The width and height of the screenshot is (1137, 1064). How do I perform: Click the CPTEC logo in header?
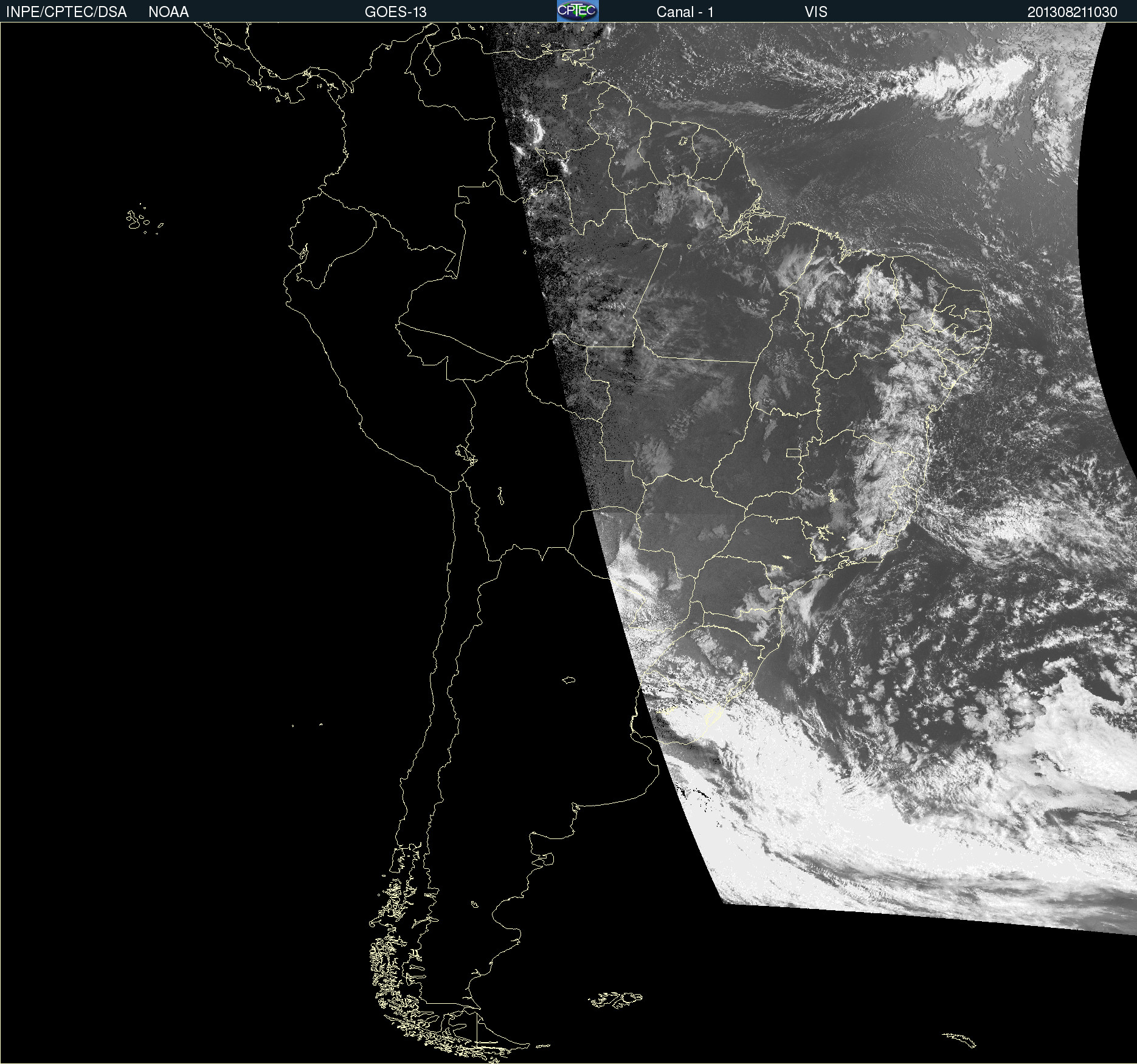[578, 11]
